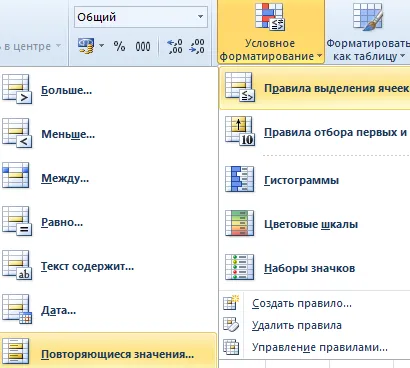Click the color scales icon
Screen dimensions: 410x368
click(239, 223)
